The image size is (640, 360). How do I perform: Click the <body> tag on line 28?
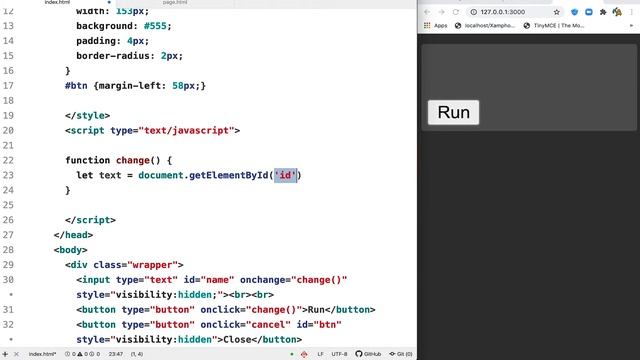click(x=71, y=250)
